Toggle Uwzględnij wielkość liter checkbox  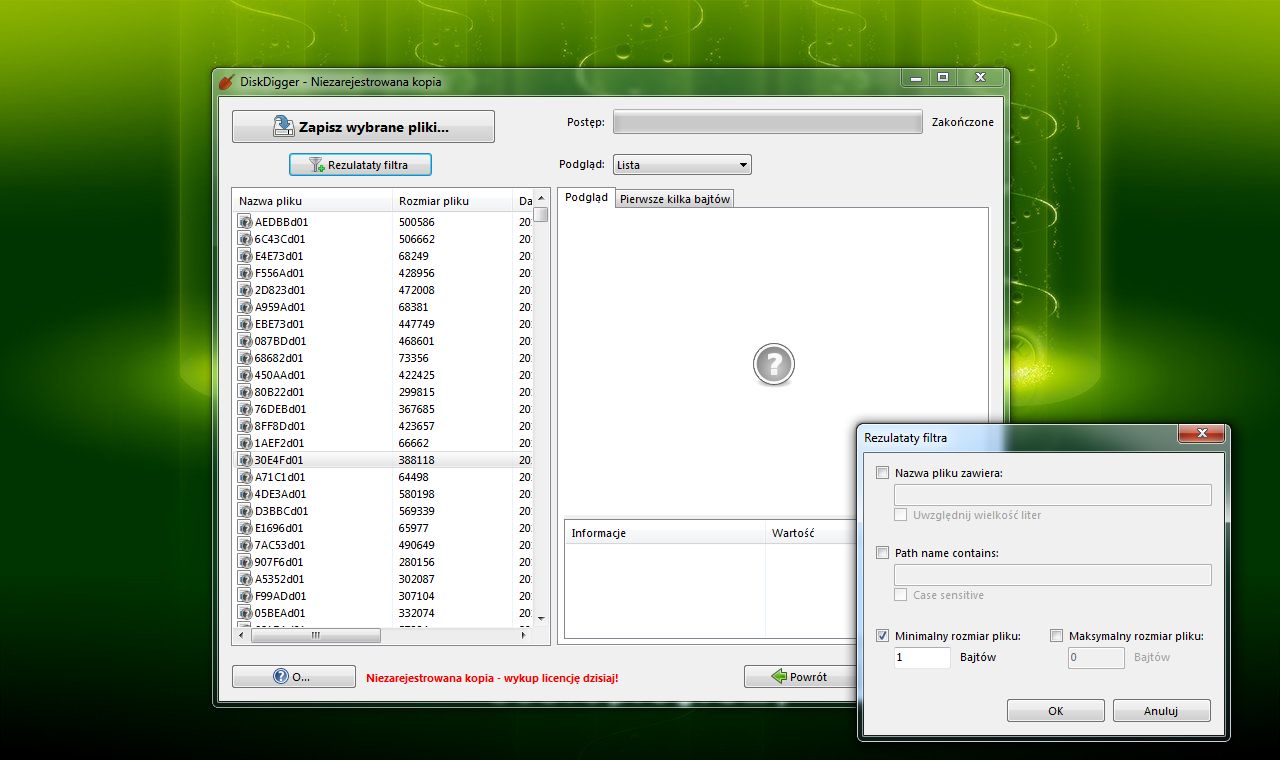coord(901,515)
